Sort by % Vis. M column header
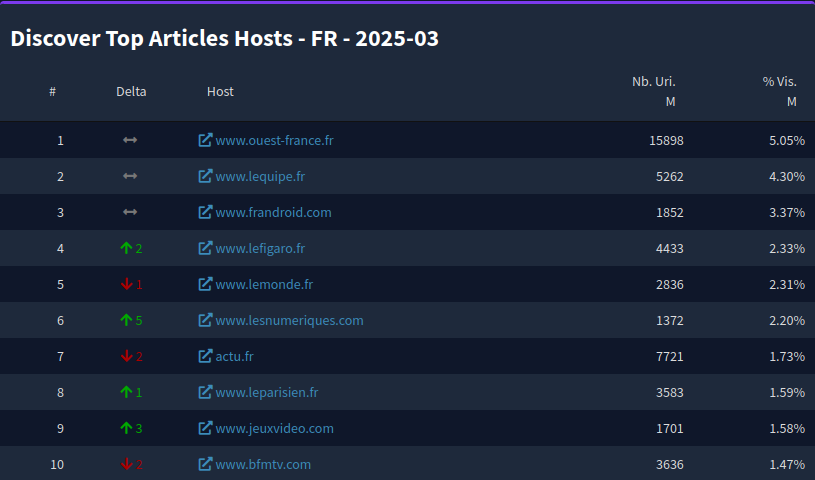This screenshot has height=480, width=815. pos(780,91)
